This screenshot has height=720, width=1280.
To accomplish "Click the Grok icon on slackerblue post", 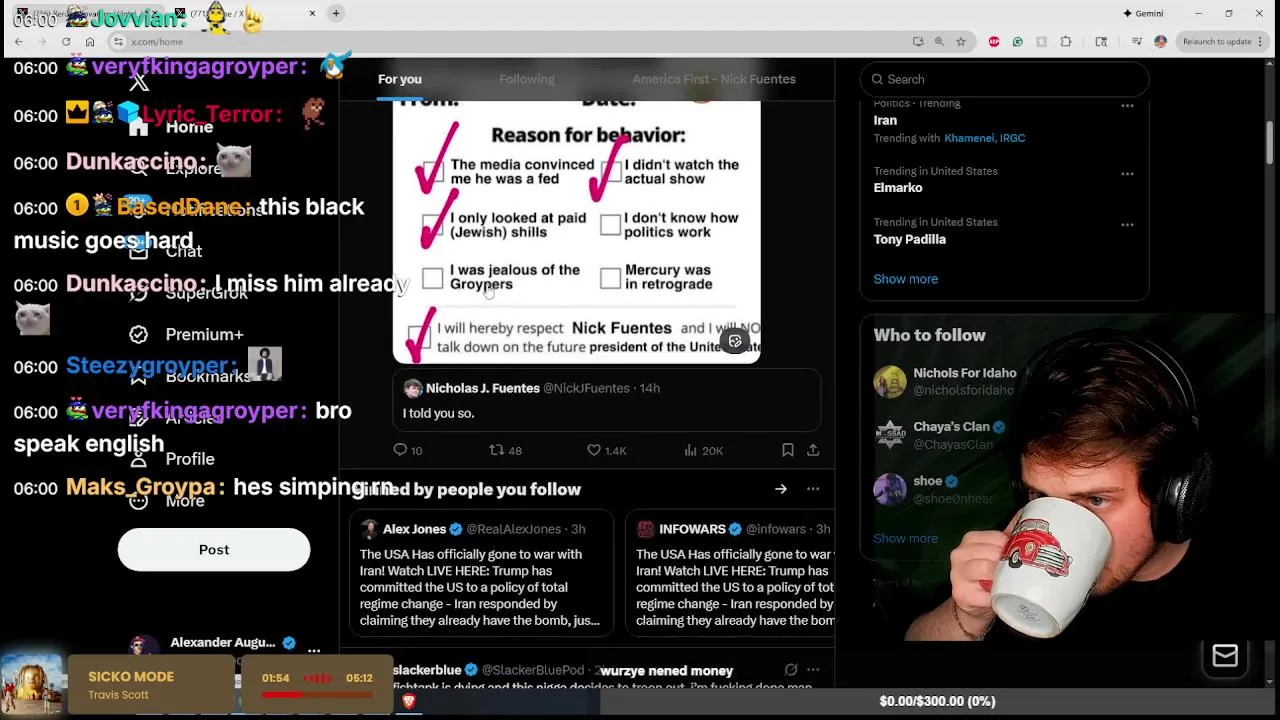I will [x=791, y=670].
